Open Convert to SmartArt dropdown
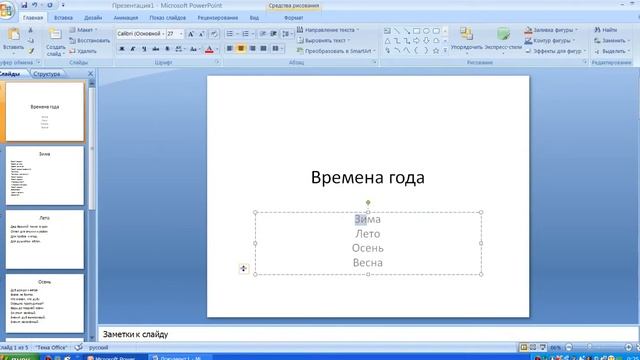This screenshot has height=360, width=640. (336, 51)
